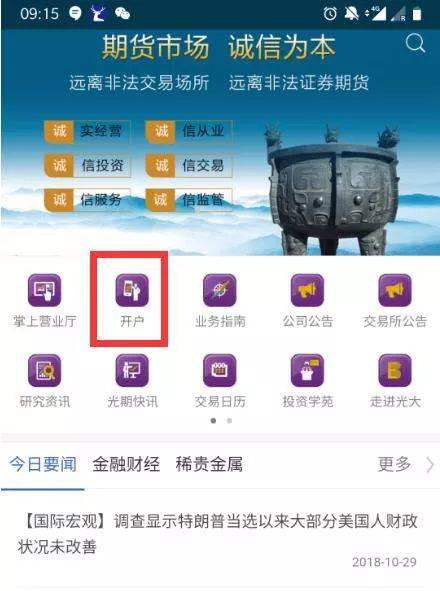Image resolution: width=440 pixels, height=591 pixels.
Task: Tap the search magnifier icon
Action: point(415,43)
